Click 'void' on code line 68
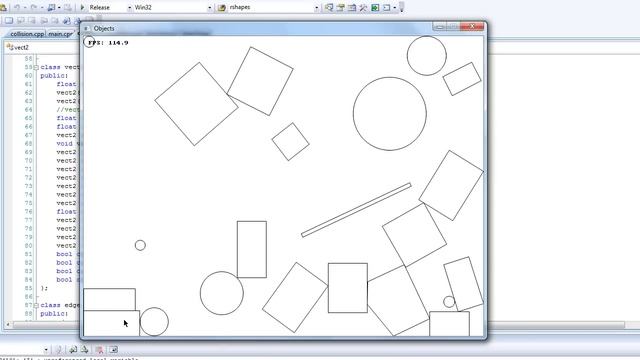 (x=64, y=144)
